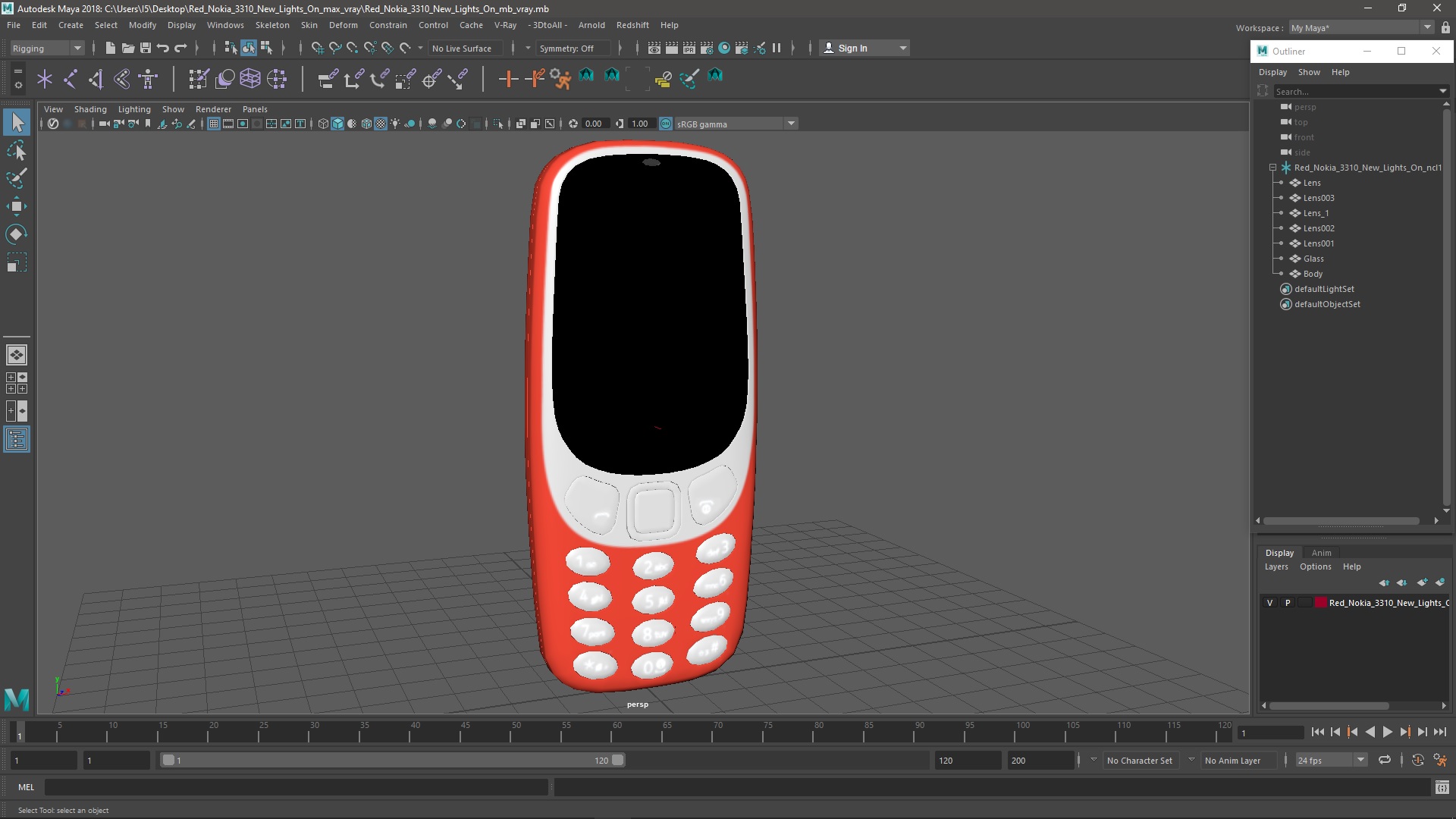Activate the Lasso Select tool

coord(17,150)
